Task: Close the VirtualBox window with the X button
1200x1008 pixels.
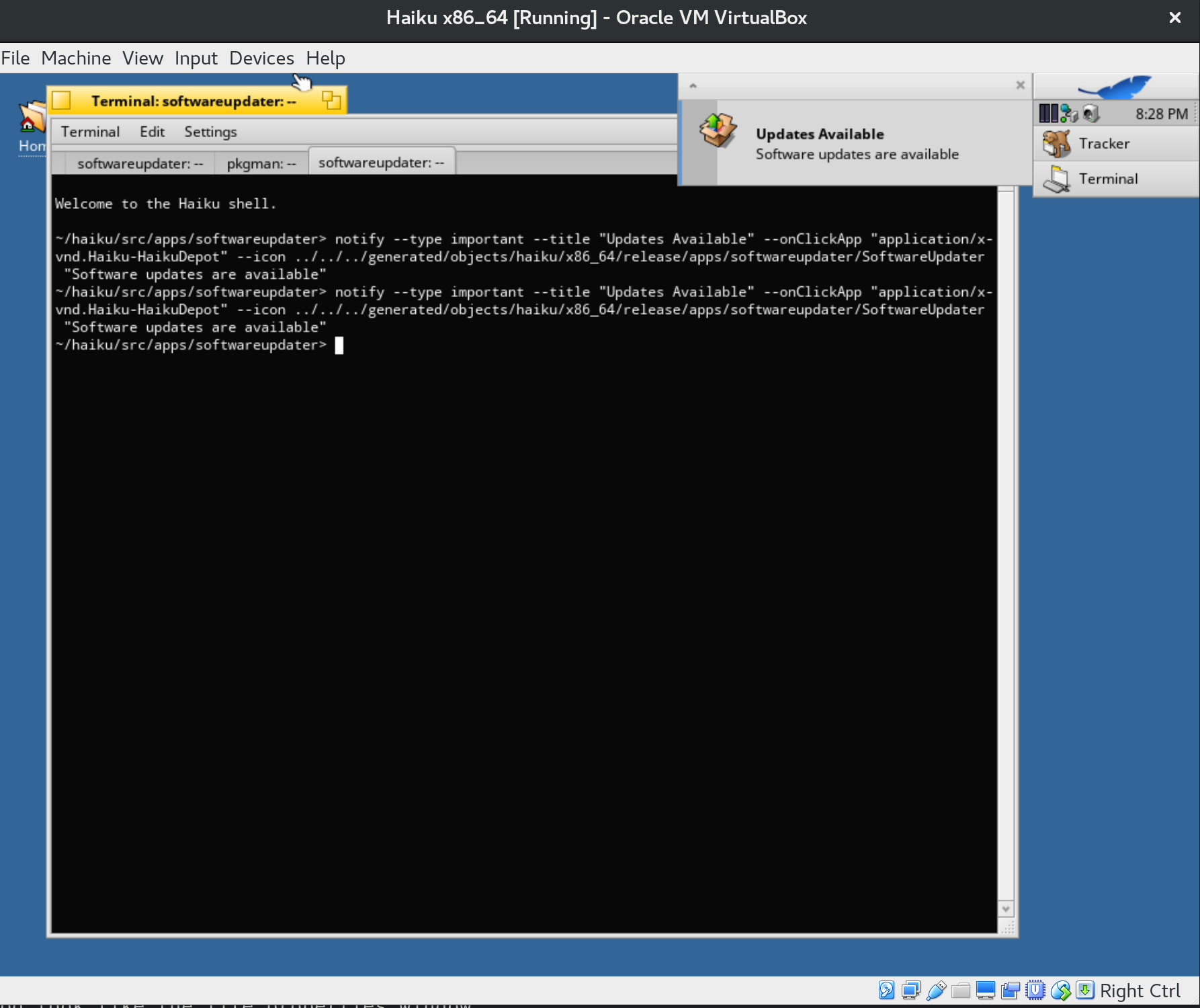Action: (1174, 17)
